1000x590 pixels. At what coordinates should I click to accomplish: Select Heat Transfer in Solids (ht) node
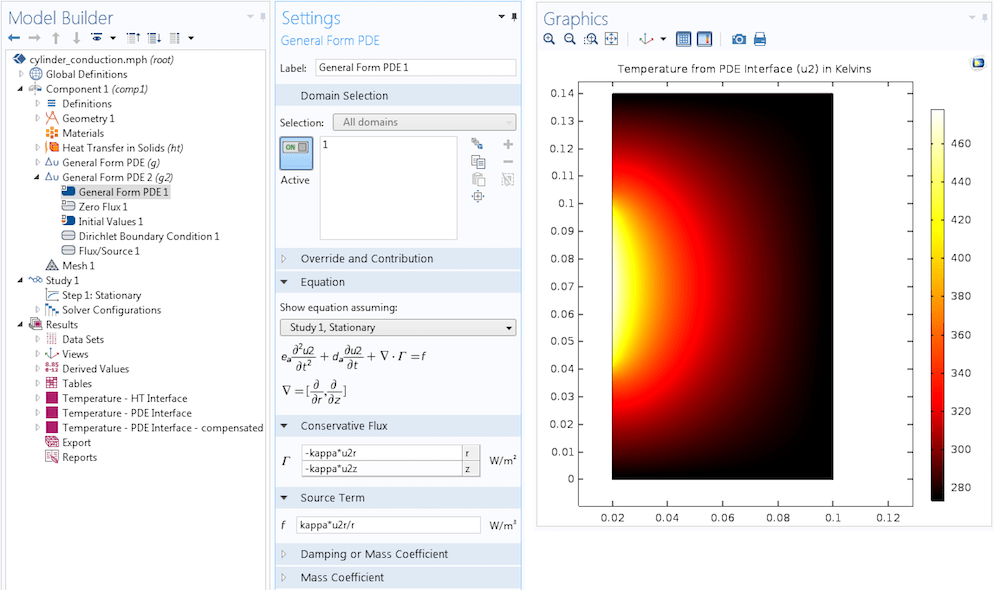coord(122,148)
